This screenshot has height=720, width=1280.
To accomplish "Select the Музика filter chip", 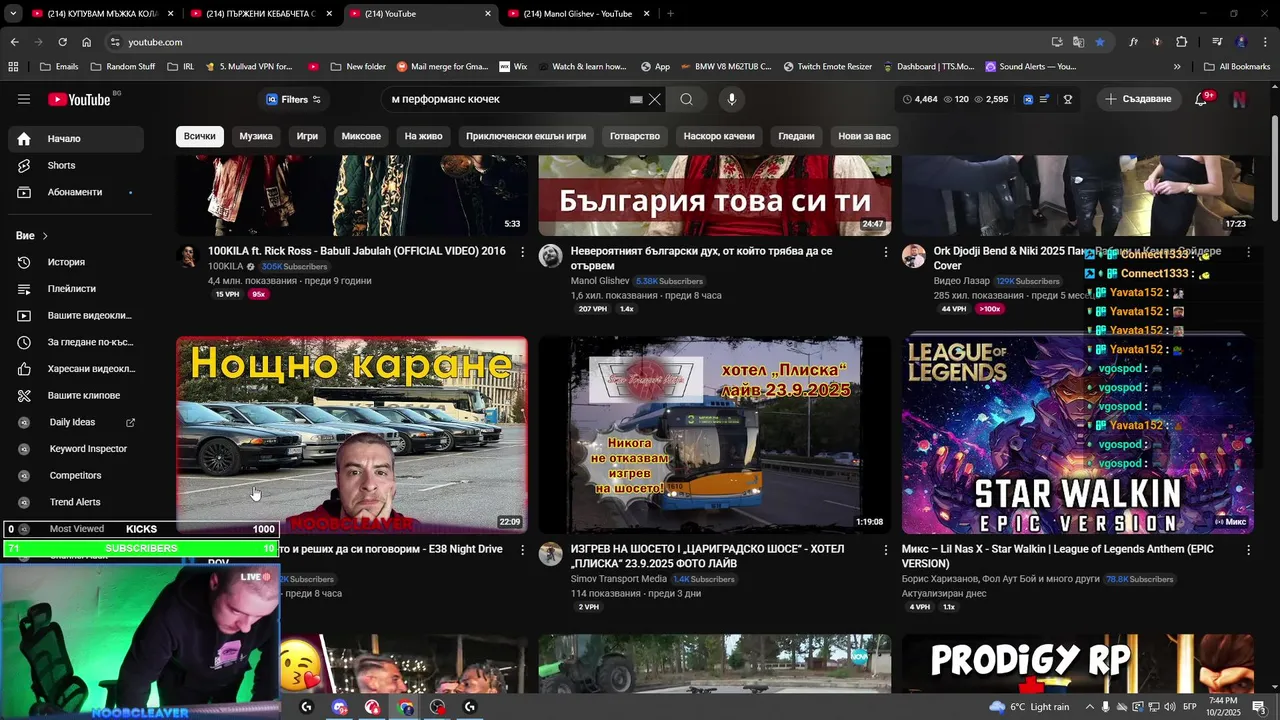I will click(x=256, y=136).
